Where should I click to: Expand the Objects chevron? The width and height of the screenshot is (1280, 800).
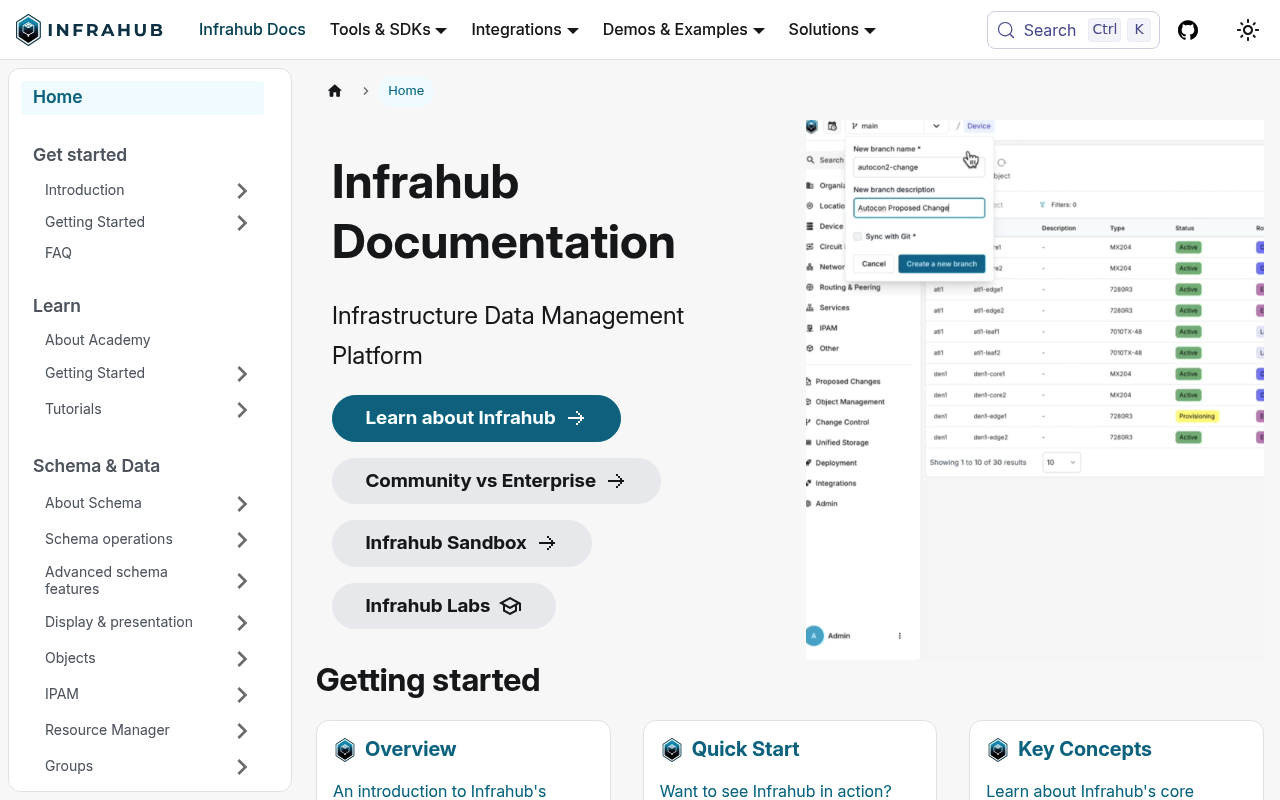(242, 659)
